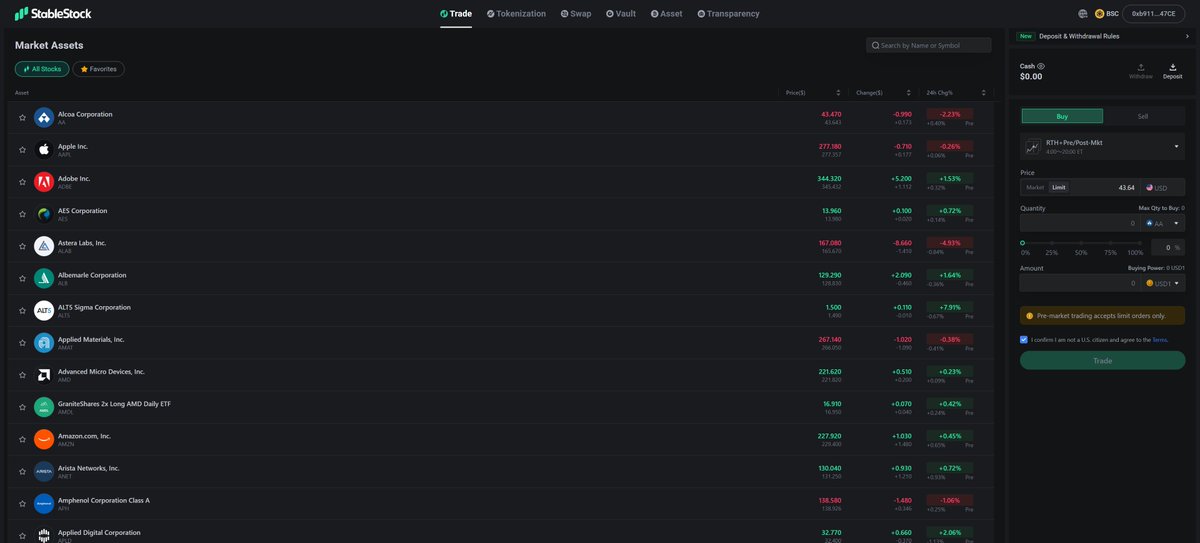Click the green Trade submit button
1200x543 pixels.
(1102, 360)
